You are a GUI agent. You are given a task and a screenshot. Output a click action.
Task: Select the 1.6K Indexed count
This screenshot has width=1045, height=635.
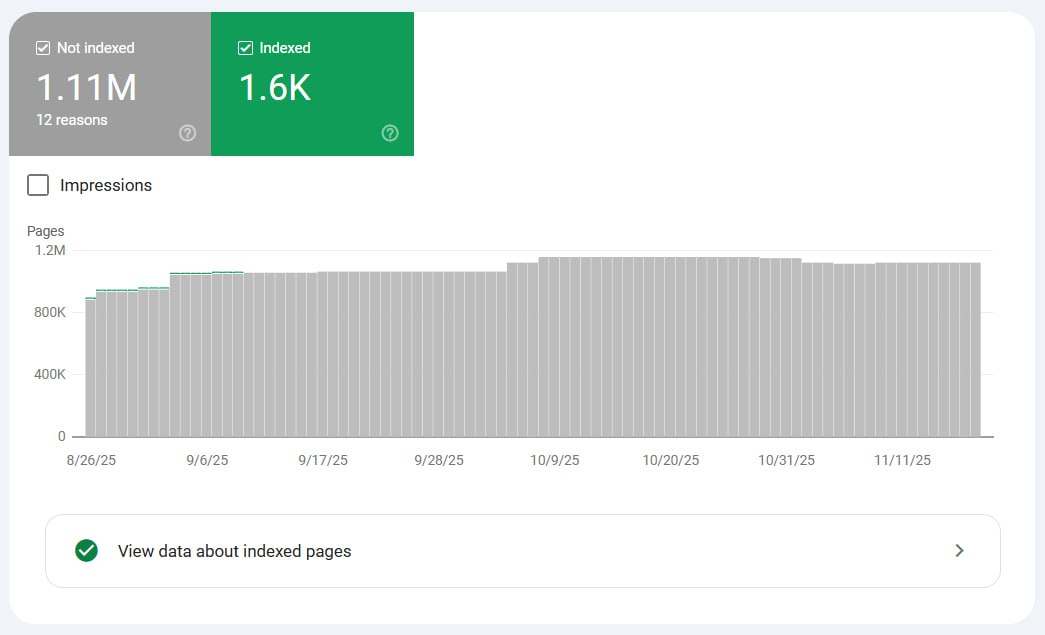[275, 88]
